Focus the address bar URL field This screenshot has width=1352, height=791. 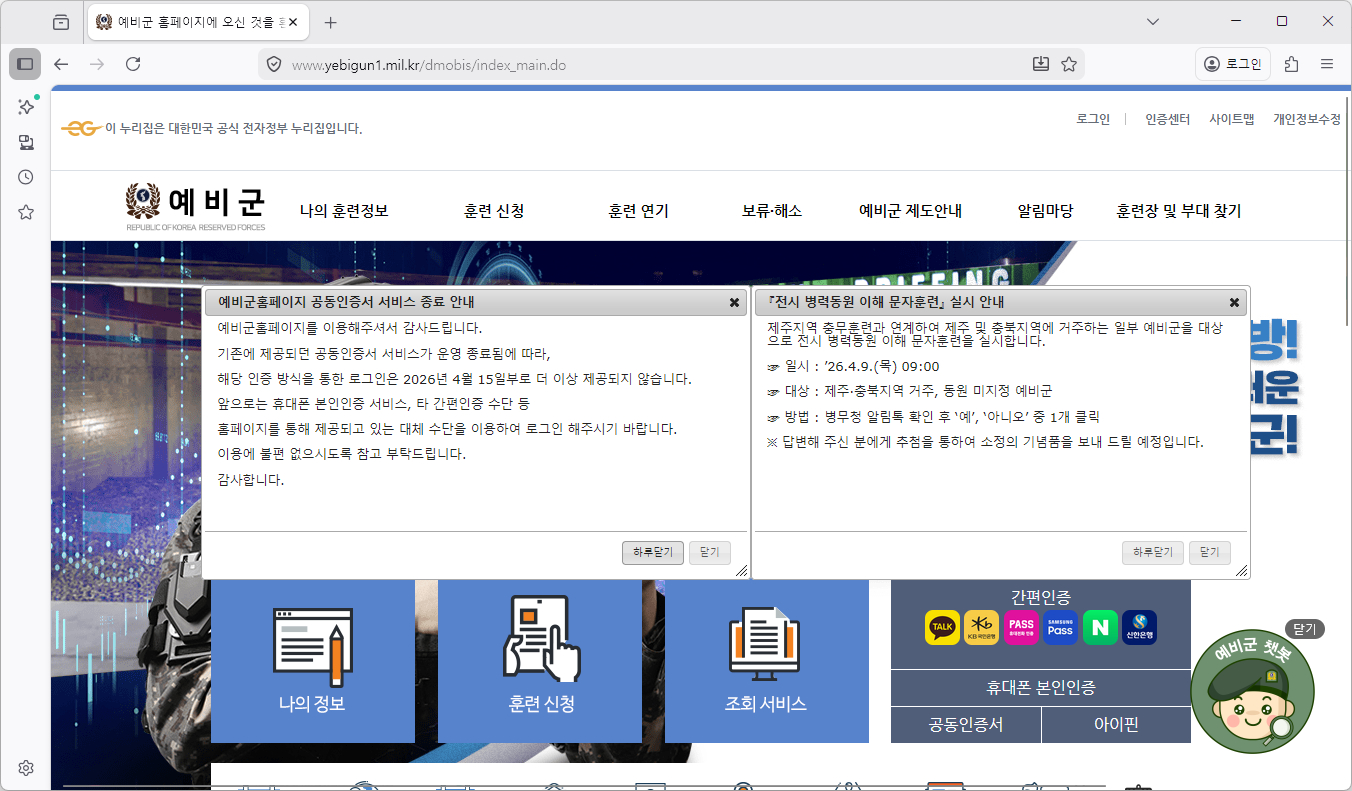click(x=658, y=65)
